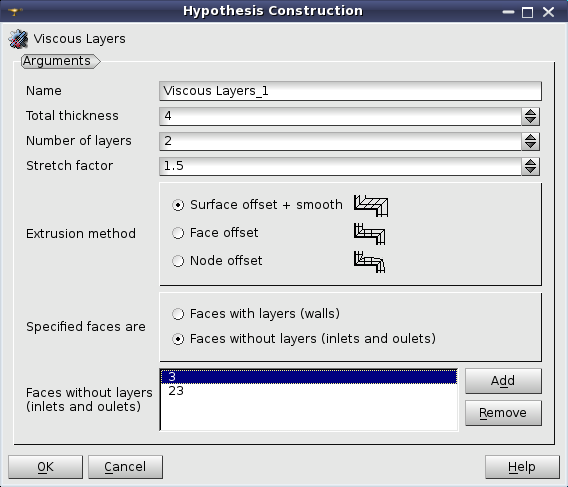Viewport: 568px width, 487px height.
Task: Click the Face offset diagram icon
Action: click(369, 234)
